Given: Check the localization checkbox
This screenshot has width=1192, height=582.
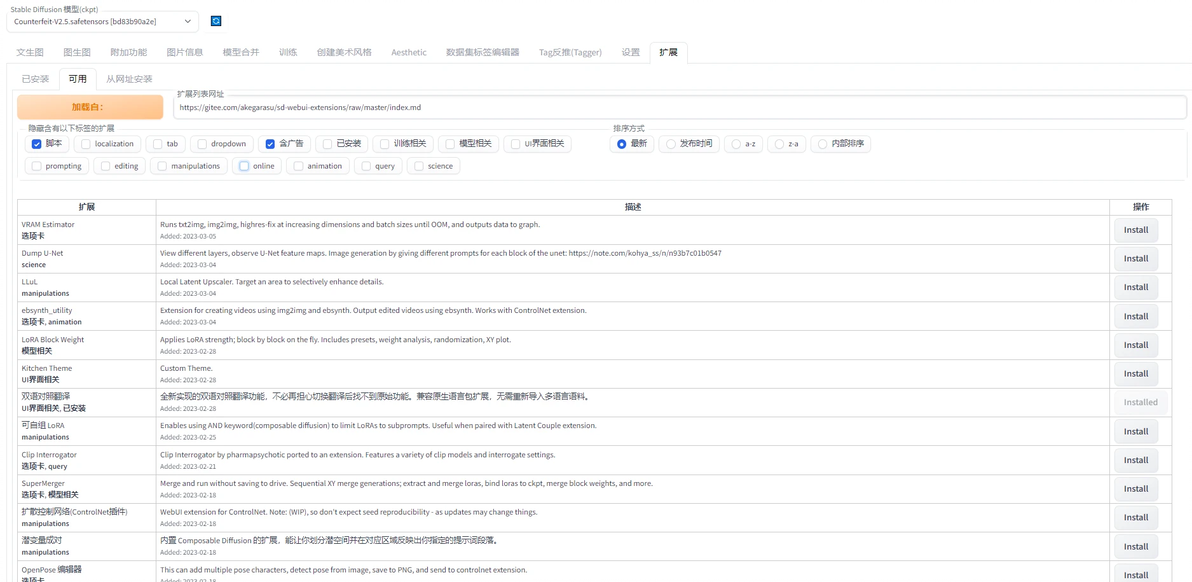Looking at the screenshot, I should [x=86, y=144].
